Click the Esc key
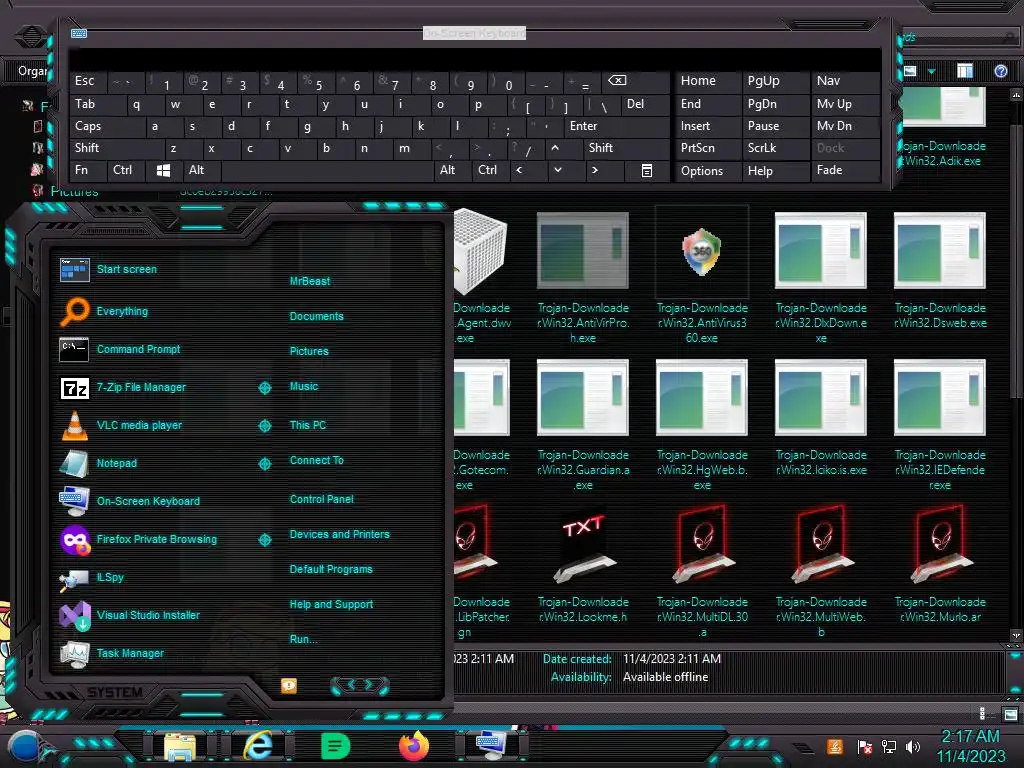The image size is (1024, 768). point(88,81)
